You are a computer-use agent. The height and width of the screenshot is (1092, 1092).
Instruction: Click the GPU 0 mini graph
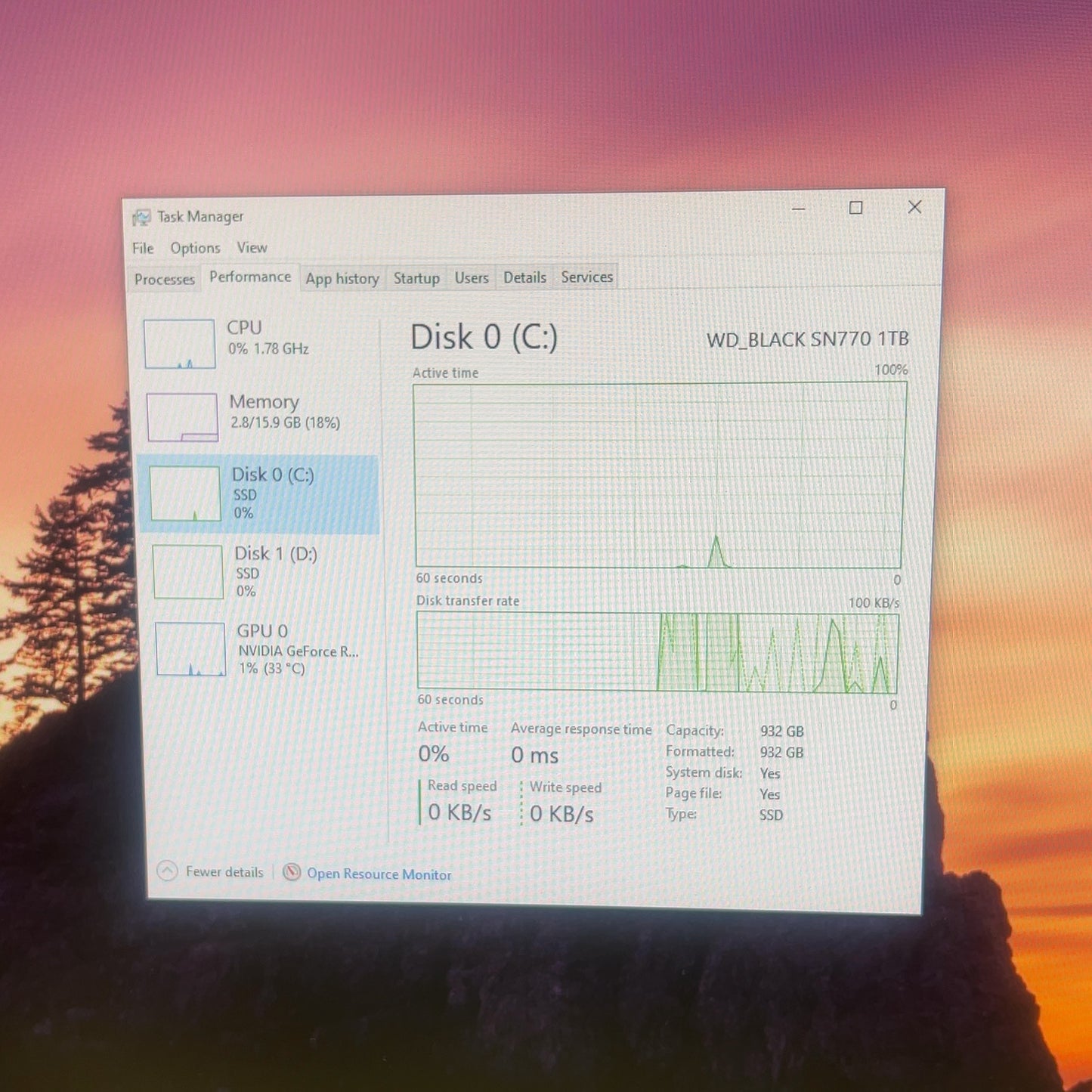point(190,649)
